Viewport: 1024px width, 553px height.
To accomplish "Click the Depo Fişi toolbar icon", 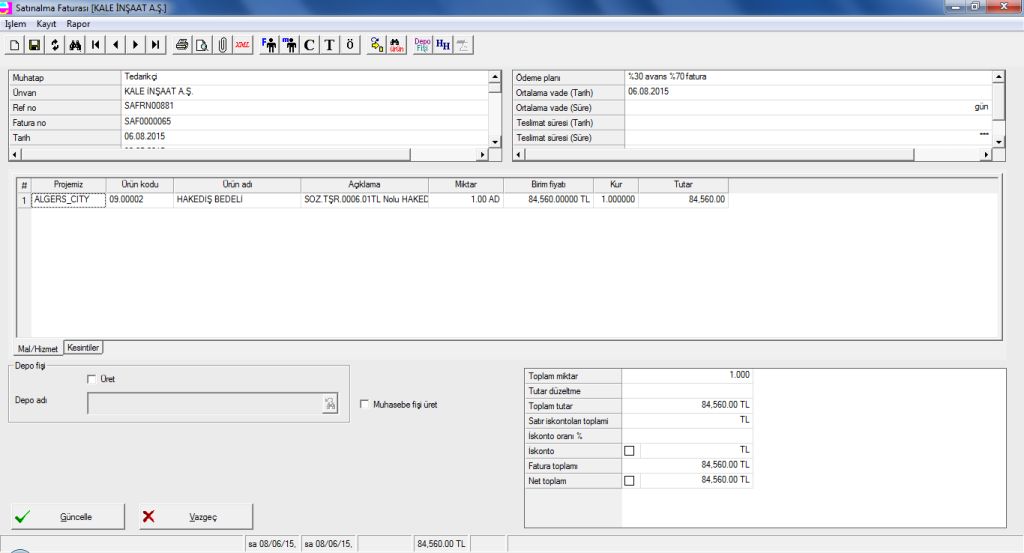I will pyautogui.click(x=423, y=45).
